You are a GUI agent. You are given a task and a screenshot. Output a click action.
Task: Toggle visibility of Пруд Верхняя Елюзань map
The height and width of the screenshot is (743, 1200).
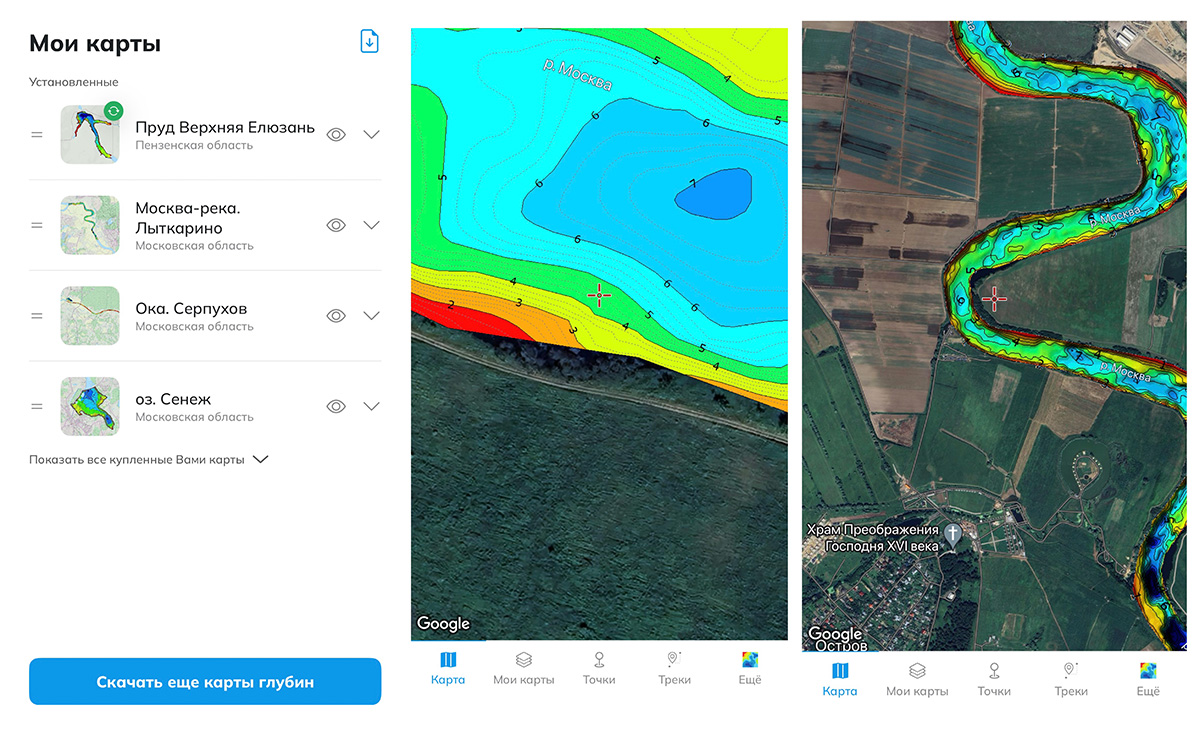click(336, 134)
